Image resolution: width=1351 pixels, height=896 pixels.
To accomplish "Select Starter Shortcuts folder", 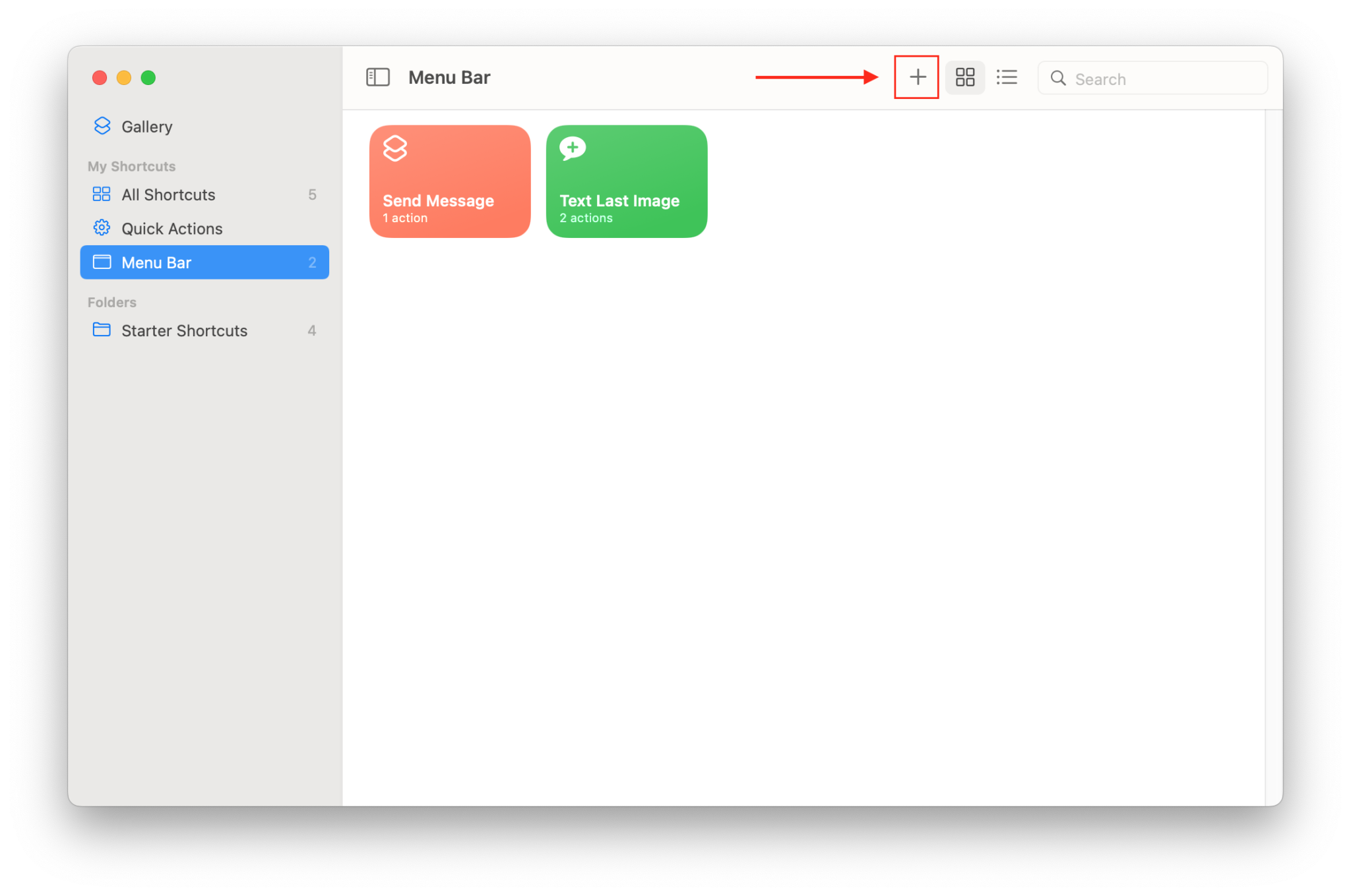I will click(183, 330).
